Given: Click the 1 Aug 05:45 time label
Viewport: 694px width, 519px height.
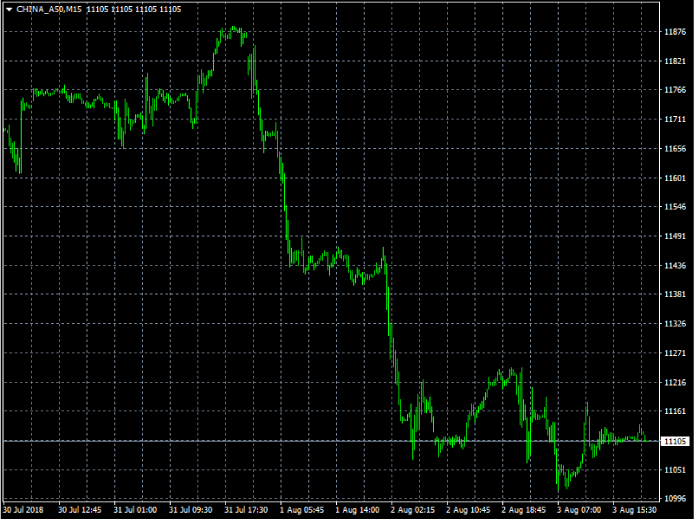Looking at the screenshot, I should coord(301,510).
